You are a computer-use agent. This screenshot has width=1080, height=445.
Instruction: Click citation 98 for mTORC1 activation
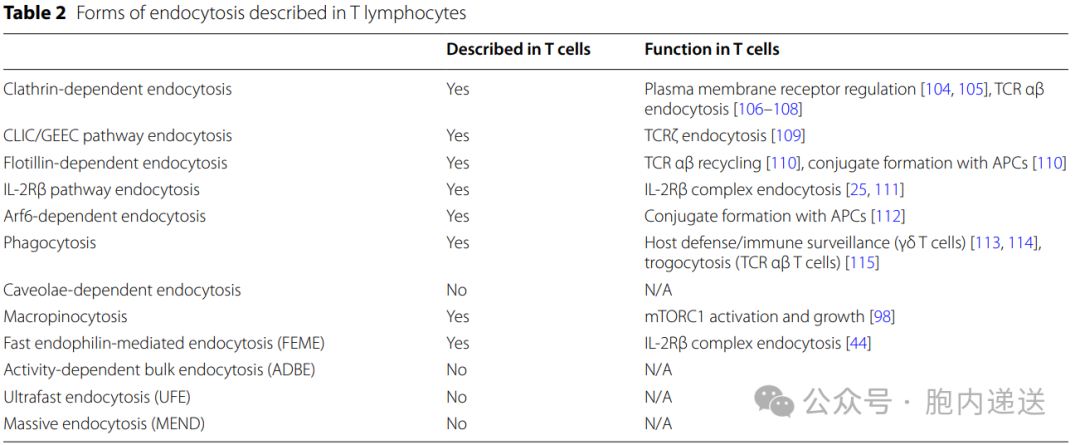pyautogui.click(x=881, y=317)
